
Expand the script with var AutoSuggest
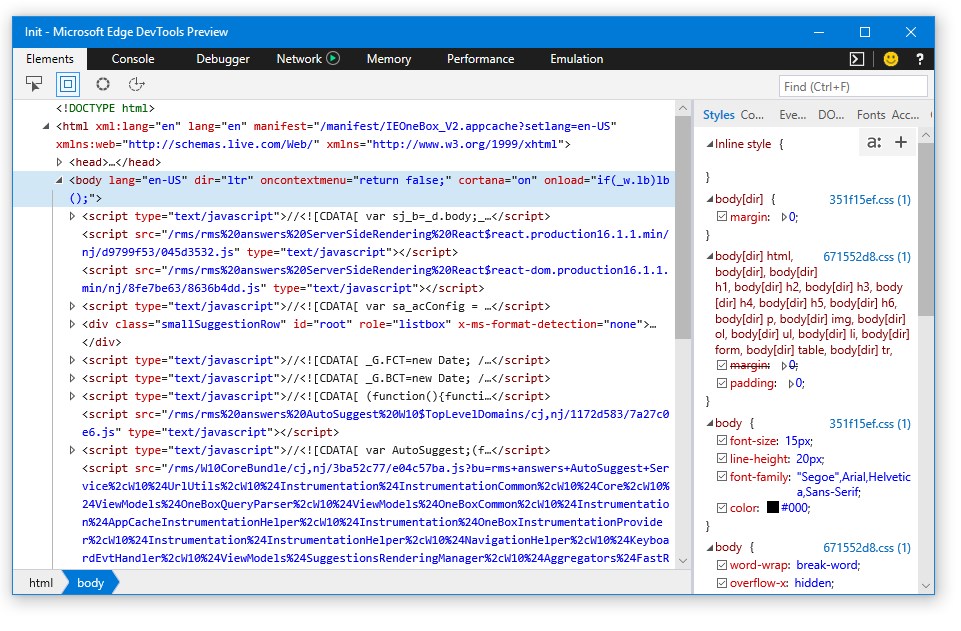72,450
